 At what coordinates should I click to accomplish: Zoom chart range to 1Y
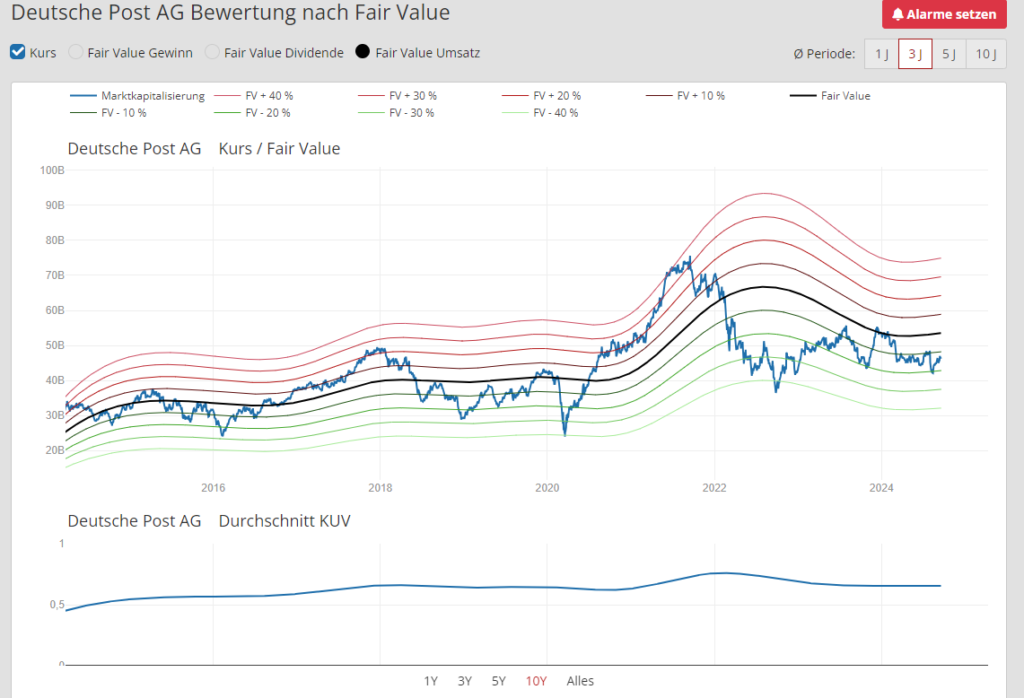tap(430, 681)
